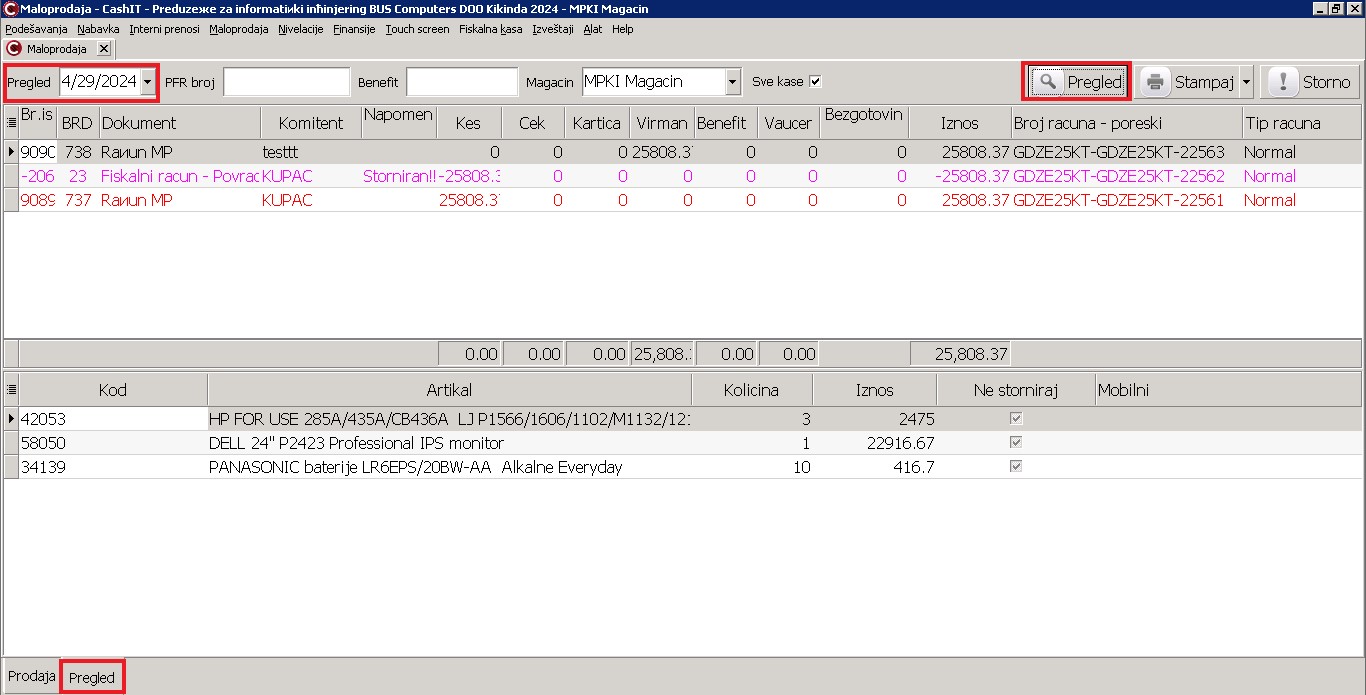This screenshot has height=695, width=1366.
Task: Sort by the Iznos column in receipts grid
Action: (960, 122)
